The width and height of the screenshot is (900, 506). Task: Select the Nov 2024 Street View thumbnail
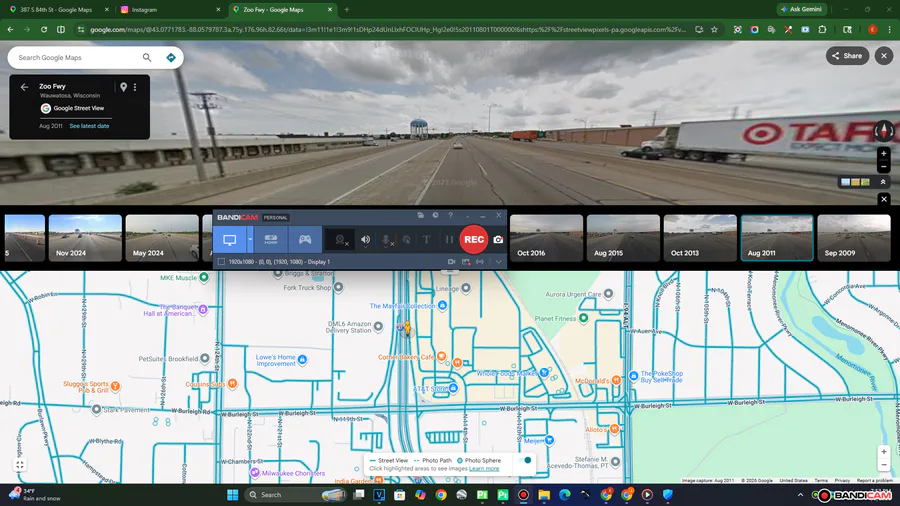[x=85, y=238]
